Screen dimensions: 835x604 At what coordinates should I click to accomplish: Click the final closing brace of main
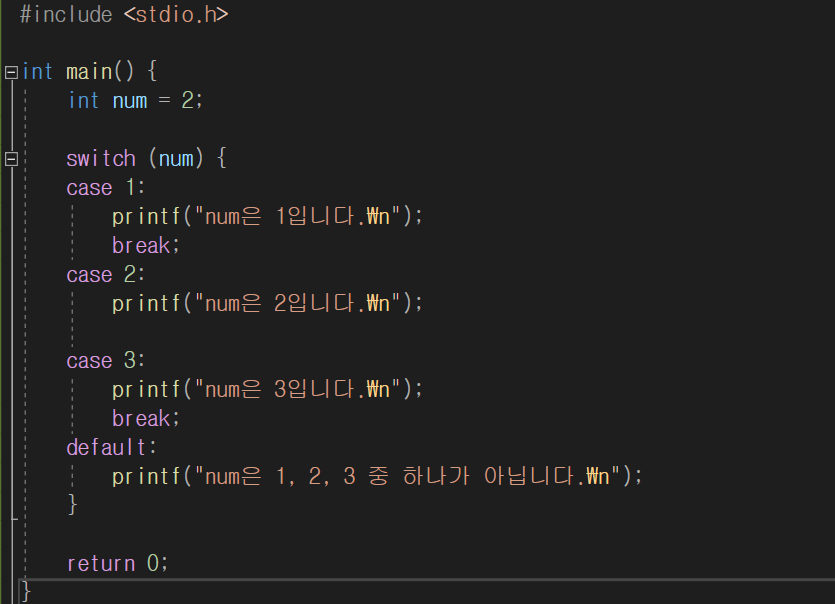(x=26, y=592)
